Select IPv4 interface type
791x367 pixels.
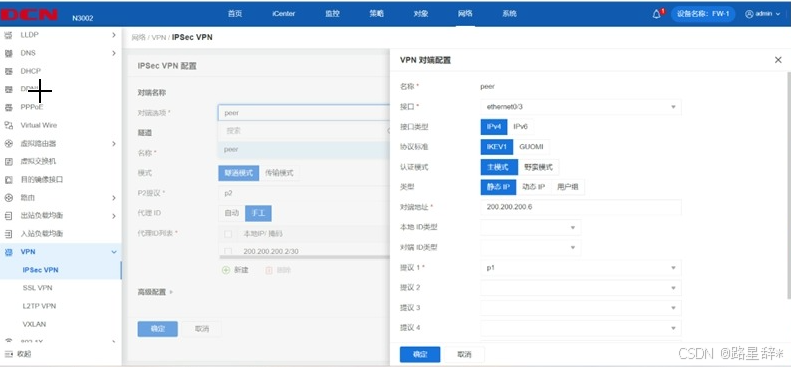494,127
